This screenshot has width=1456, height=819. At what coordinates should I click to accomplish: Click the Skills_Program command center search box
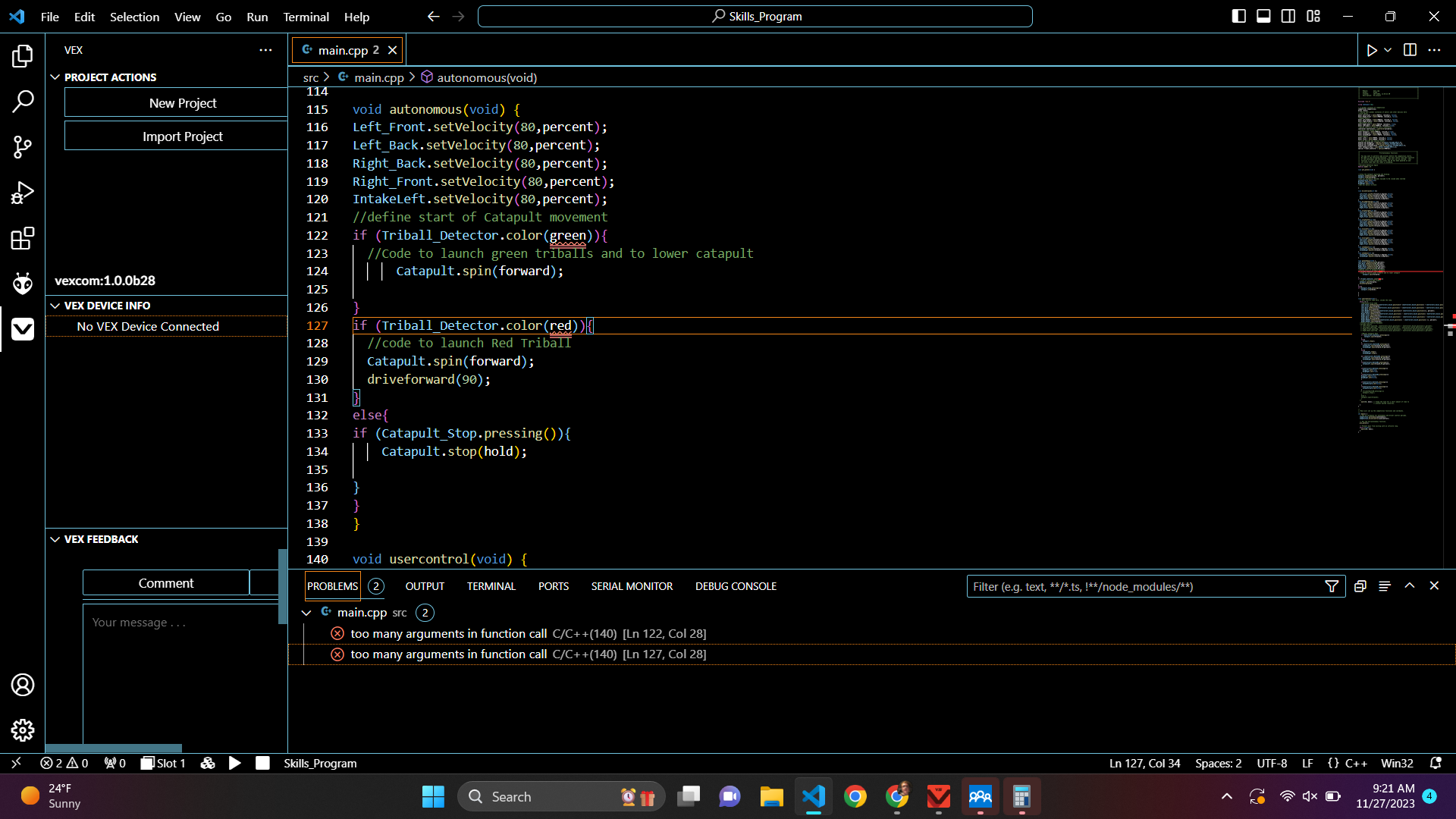pos(755,17)
